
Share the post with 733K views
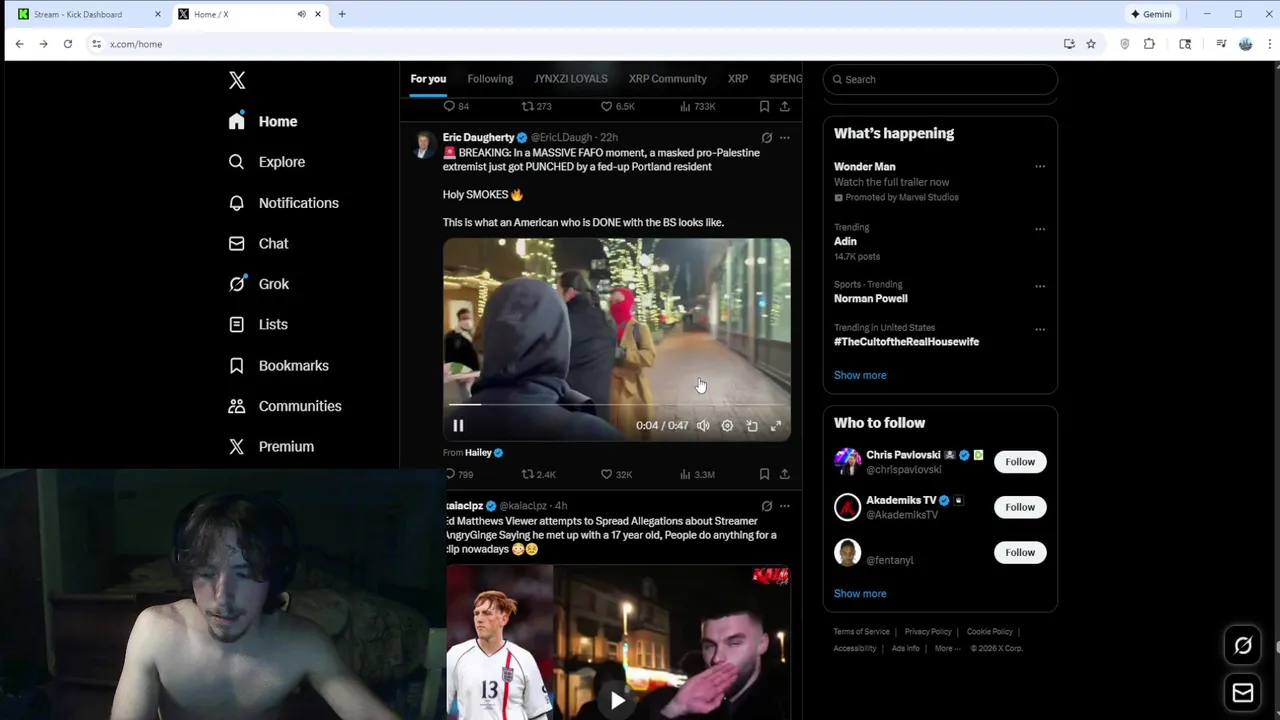click(784, 106)
